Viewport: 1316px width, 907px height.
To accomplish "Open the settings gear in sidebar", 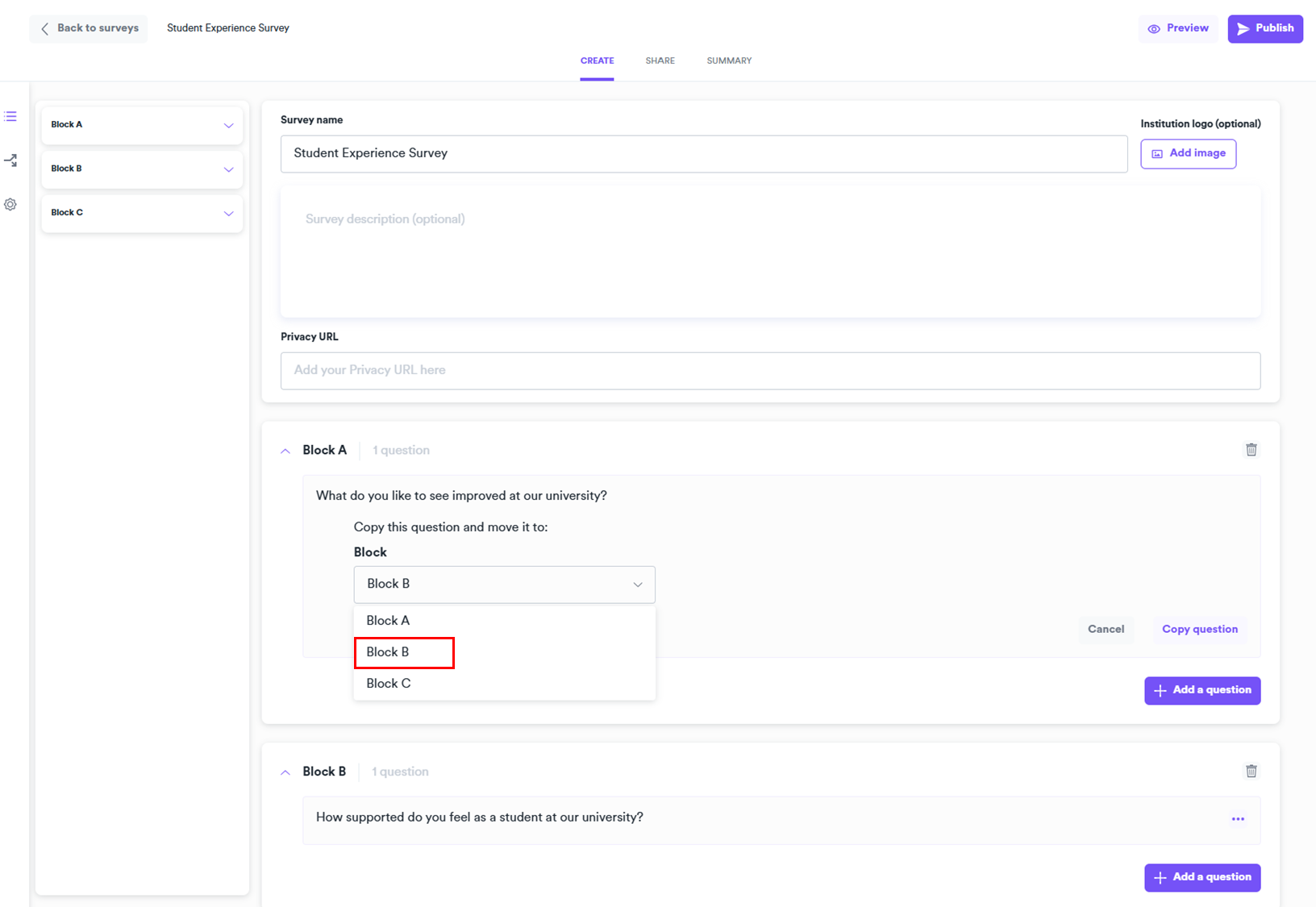I will [10, 205].
